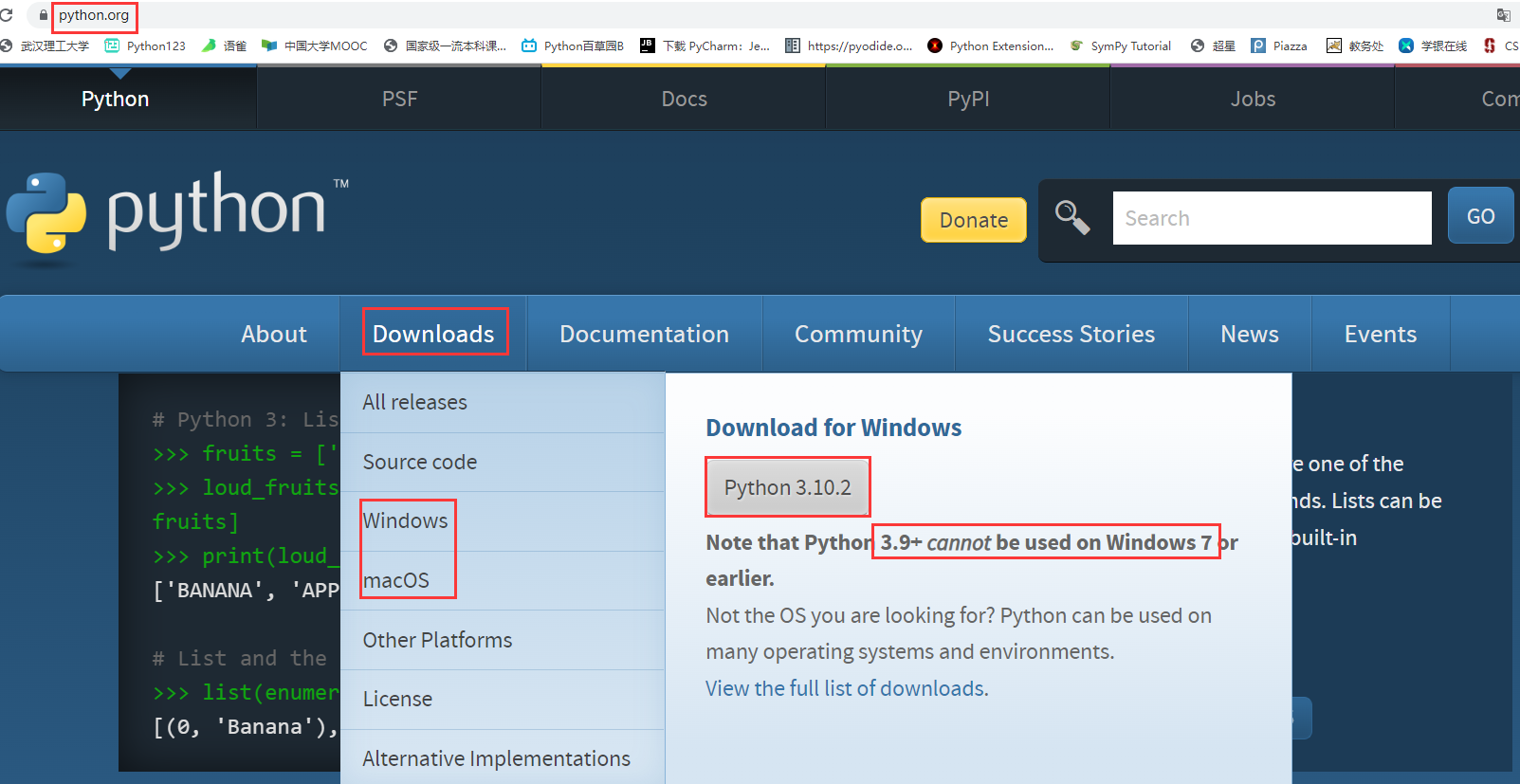Open the 超星 bookmark
The image size is (1520, 784).
[x=1213, y=46]
